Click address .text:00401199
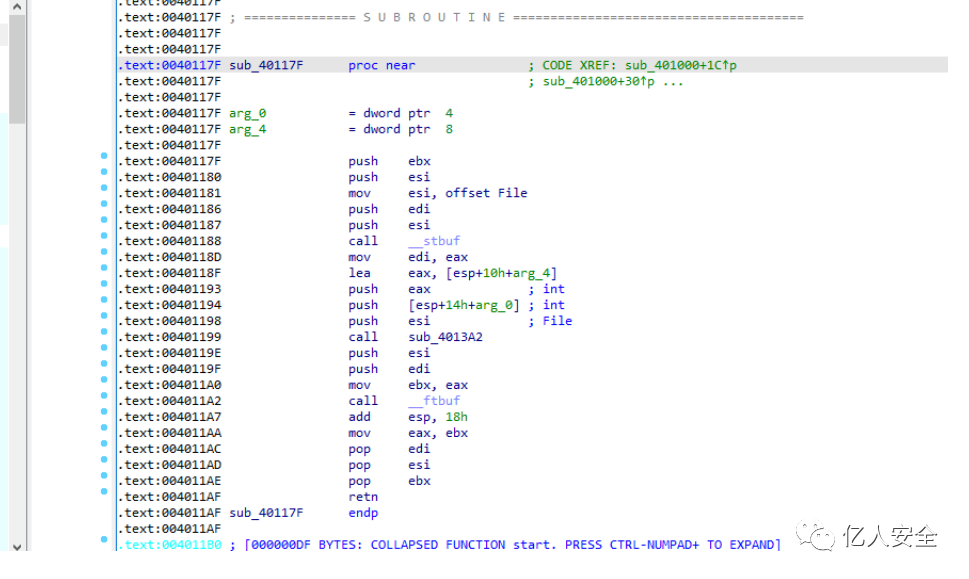969x579 pixels. pos(169,337)
